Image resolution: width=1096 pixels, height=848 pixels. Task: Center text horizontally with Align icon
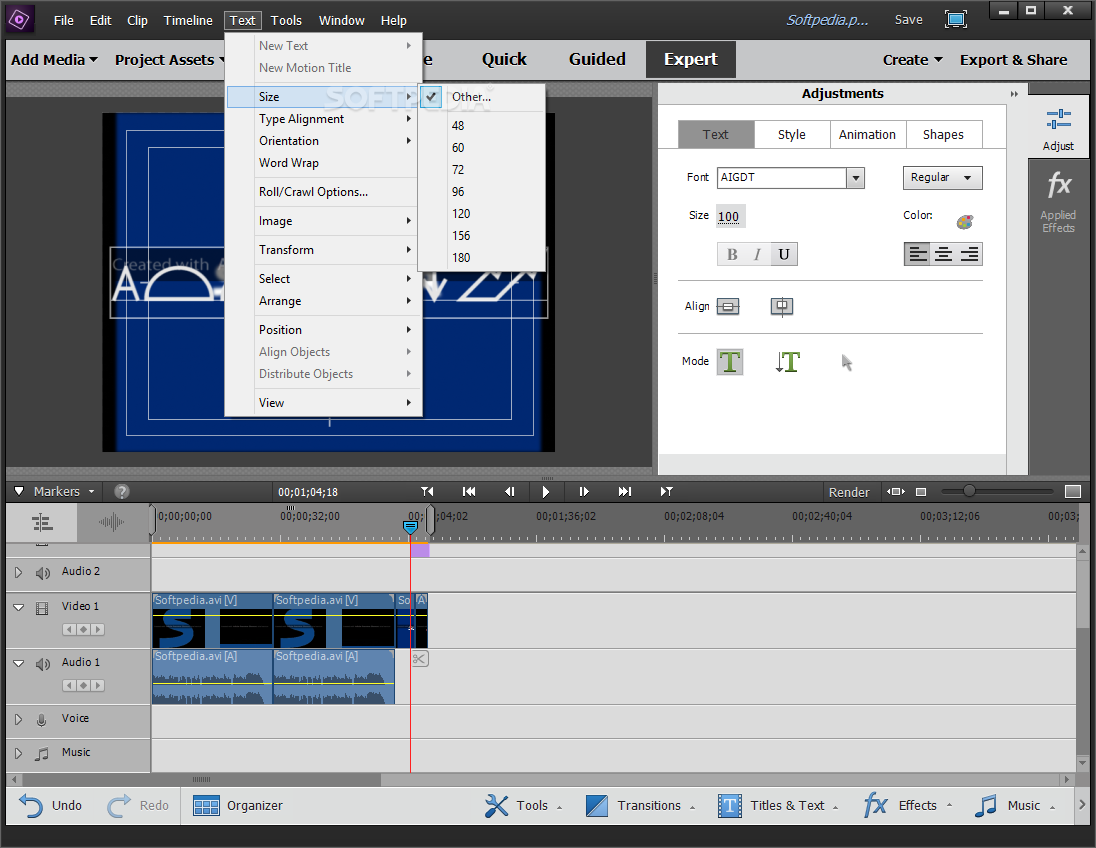coord(781,306)
